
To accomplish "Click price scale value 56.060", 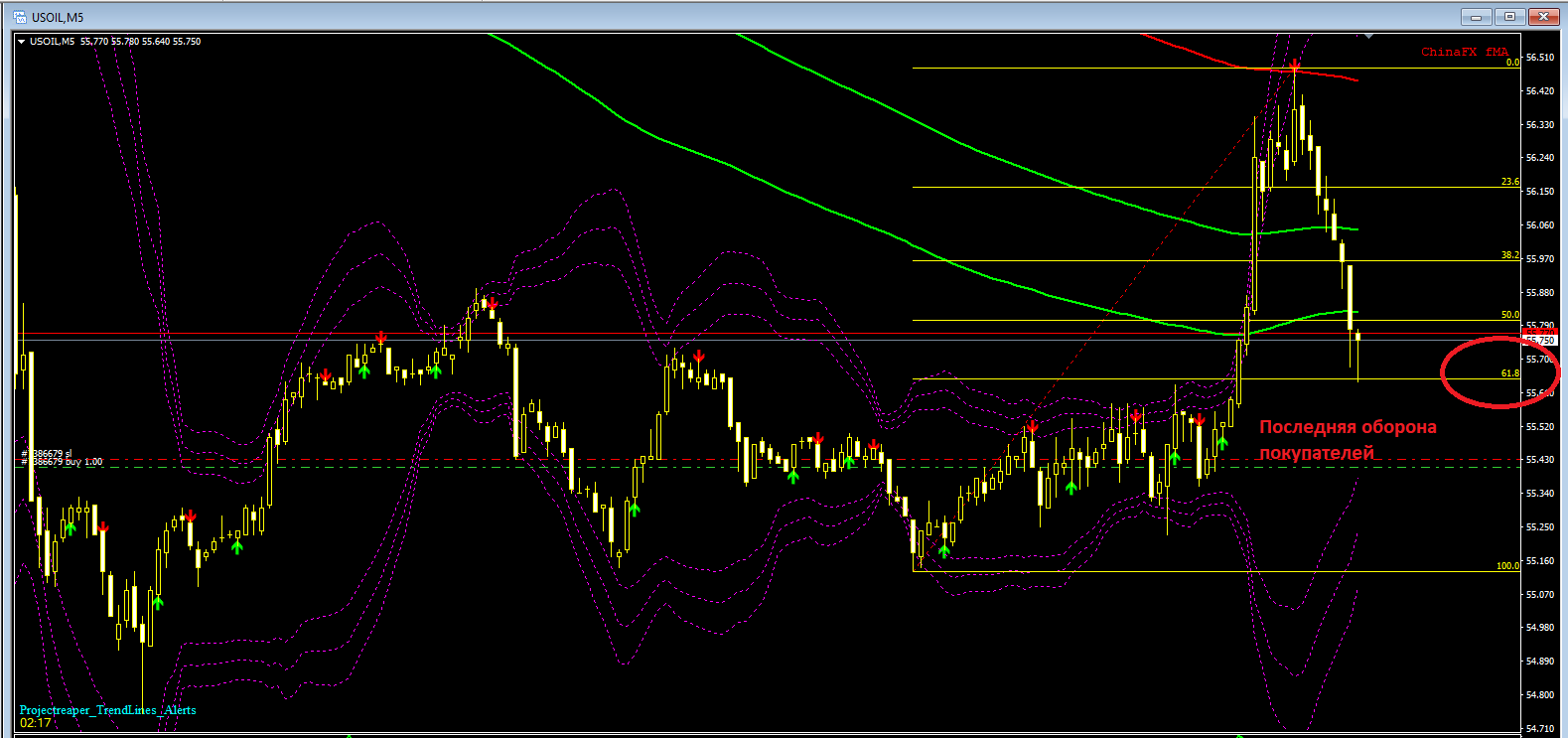I will coord(1540,225).
